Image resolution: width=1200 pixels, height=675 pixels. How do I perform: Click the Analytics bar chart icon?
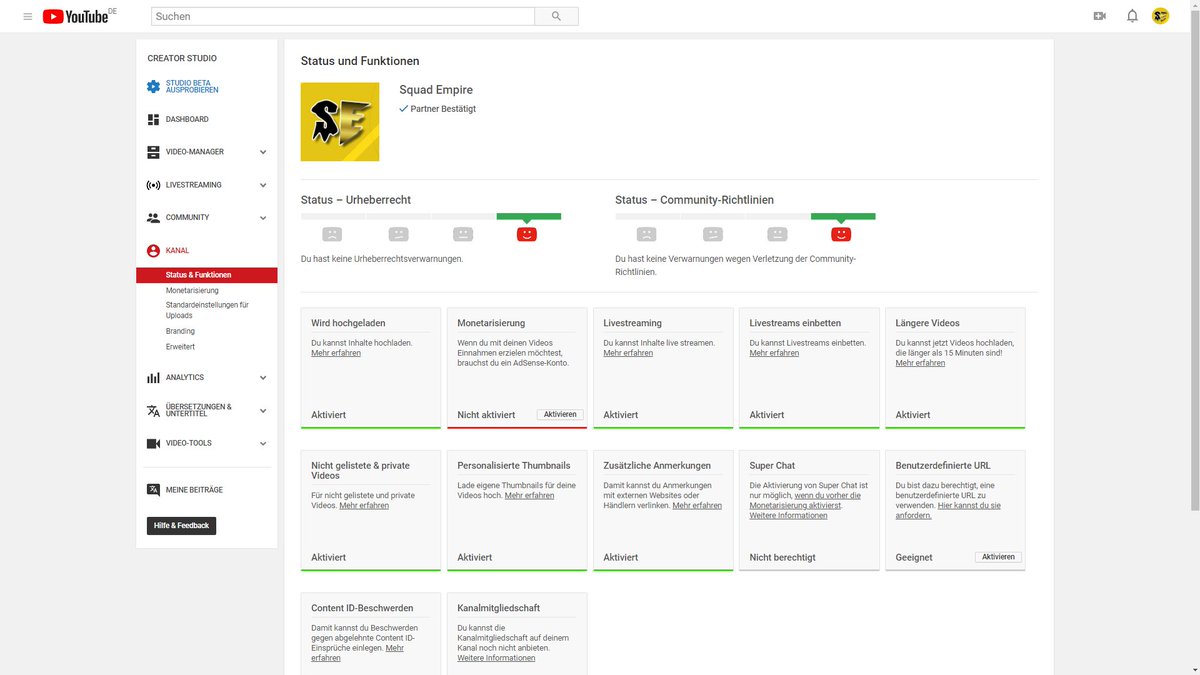(153, 377)
